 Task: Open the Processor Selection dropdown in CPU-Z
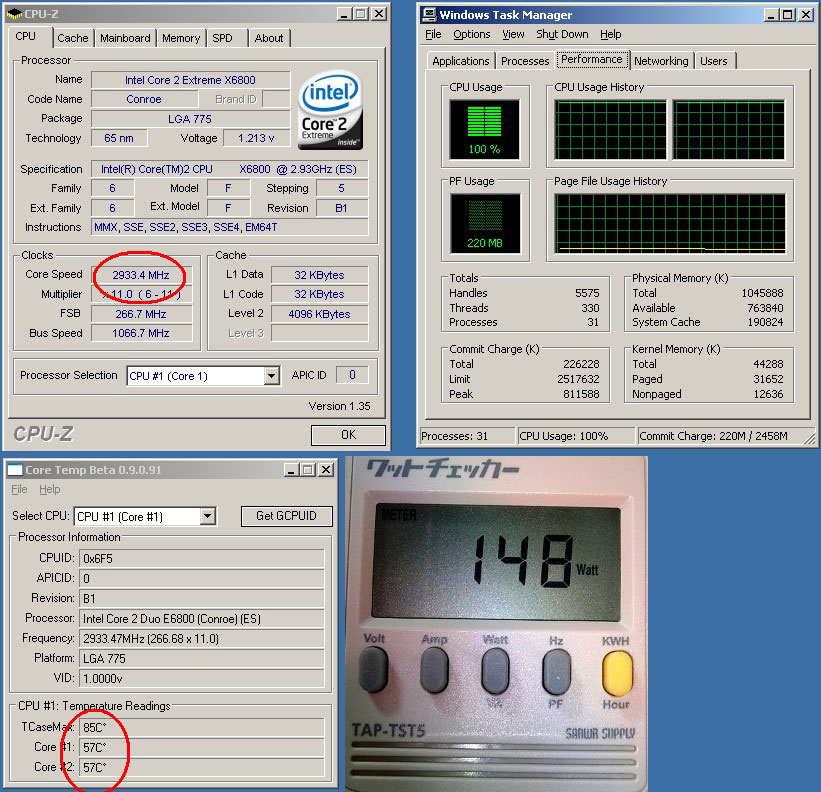(x=271, y=376)
